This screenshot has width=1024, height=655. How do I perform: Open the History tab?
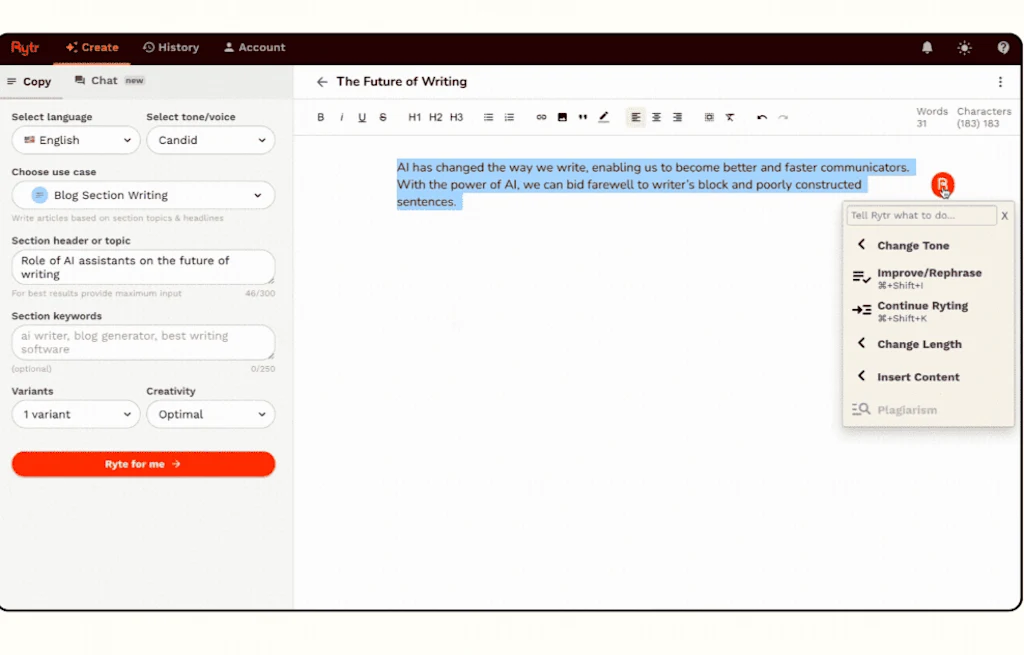pos(171,47)
